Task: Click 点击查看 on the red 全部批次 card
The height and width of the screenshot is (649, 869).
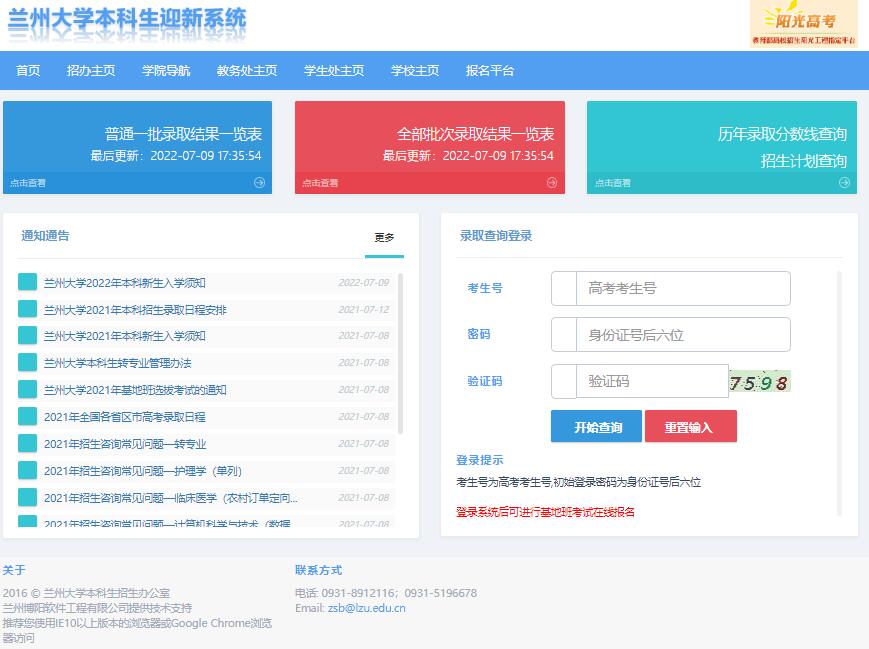Action: 320,183
